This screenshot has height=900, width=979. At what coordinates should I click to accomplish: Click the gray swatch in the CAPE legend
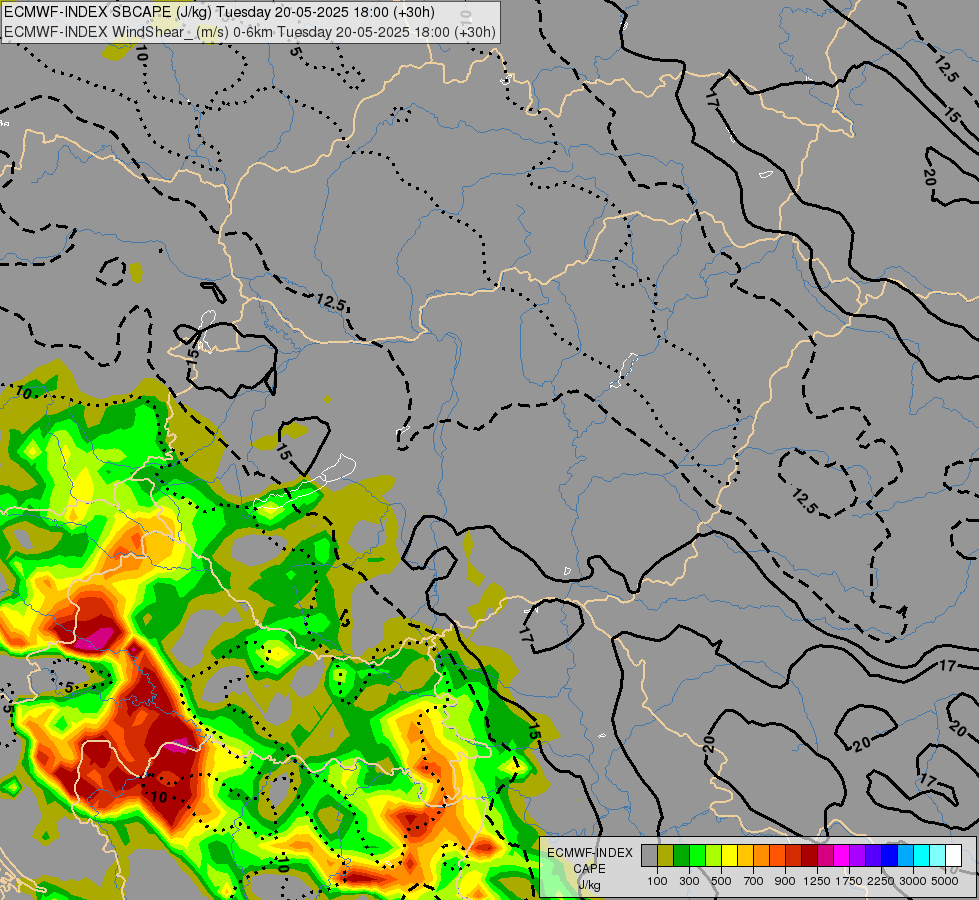649,855
